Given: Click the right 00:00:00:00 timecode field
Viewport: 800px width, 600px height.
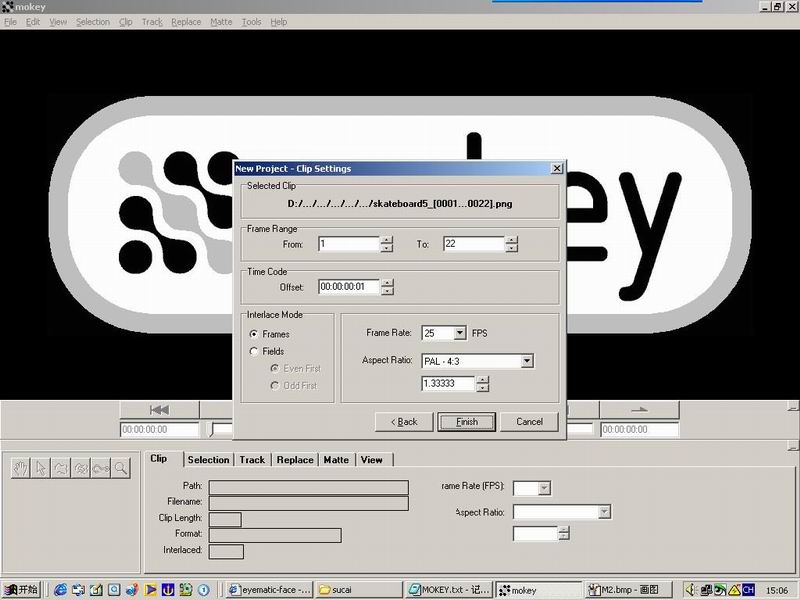Looking at the screenshot, I should click(639, 430).
